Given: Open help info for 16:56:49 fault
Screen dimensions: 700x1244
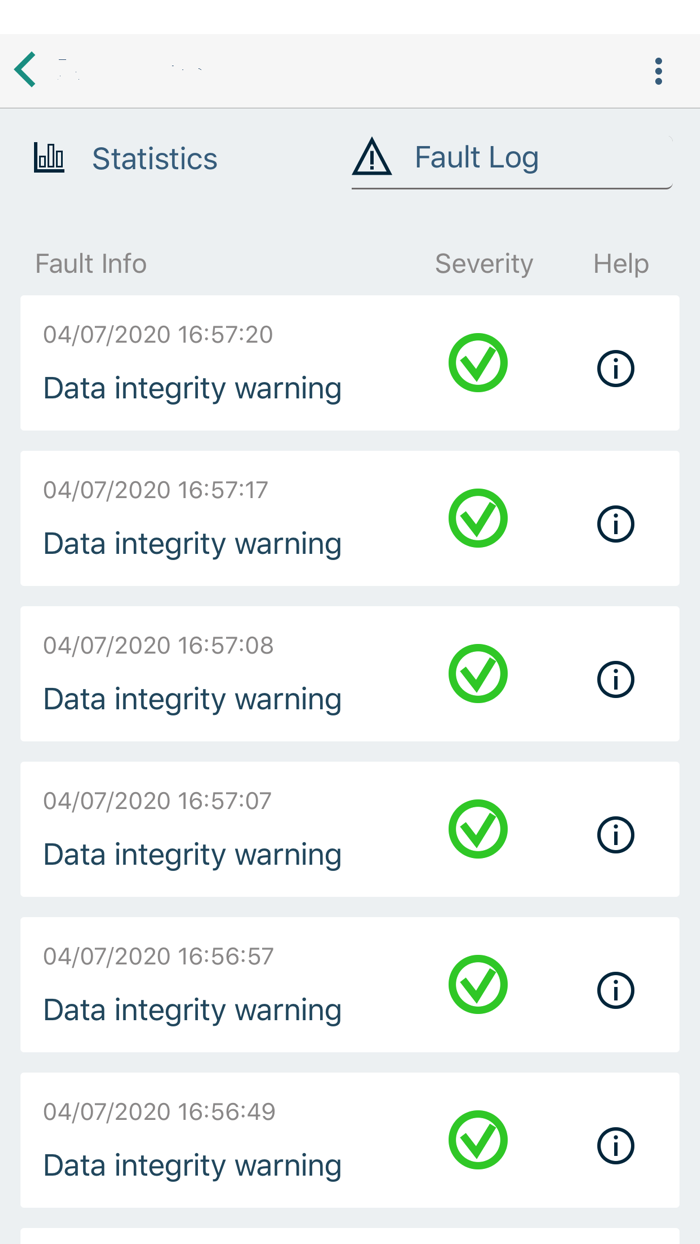Looking at the screenshot, I should [616, 1145].
